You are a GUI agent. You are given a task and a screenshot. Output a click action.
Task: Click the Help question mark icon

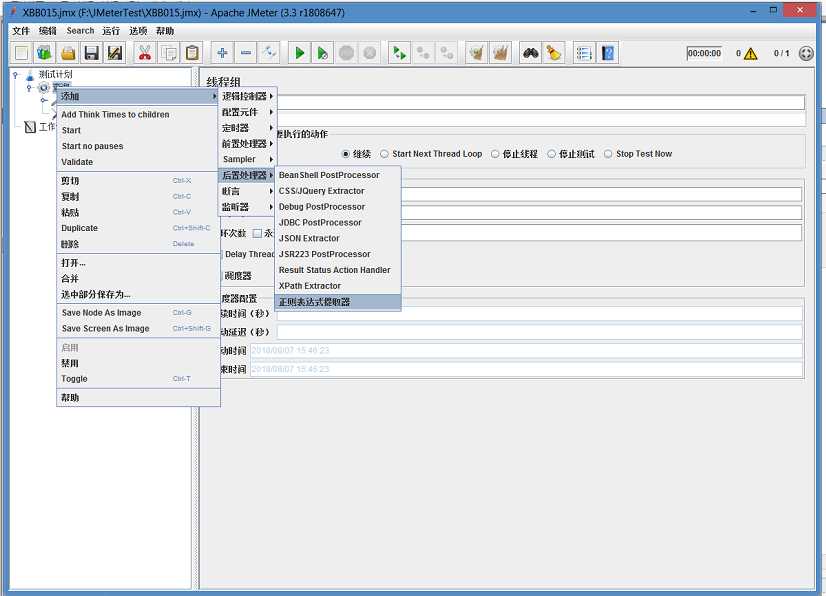tap(607, 53)
